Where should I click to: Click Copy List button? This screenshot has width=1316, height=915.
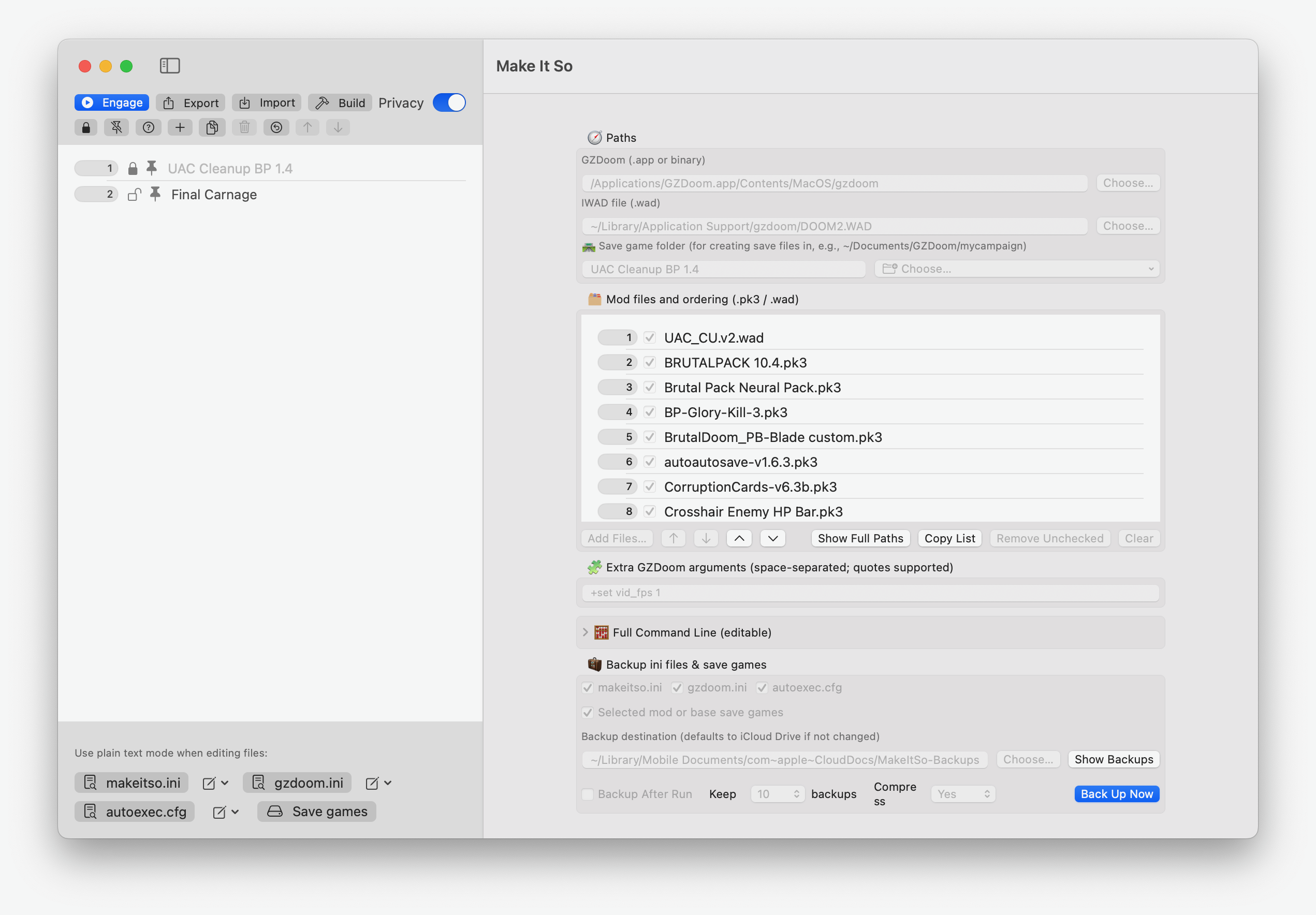click(950, 539)
